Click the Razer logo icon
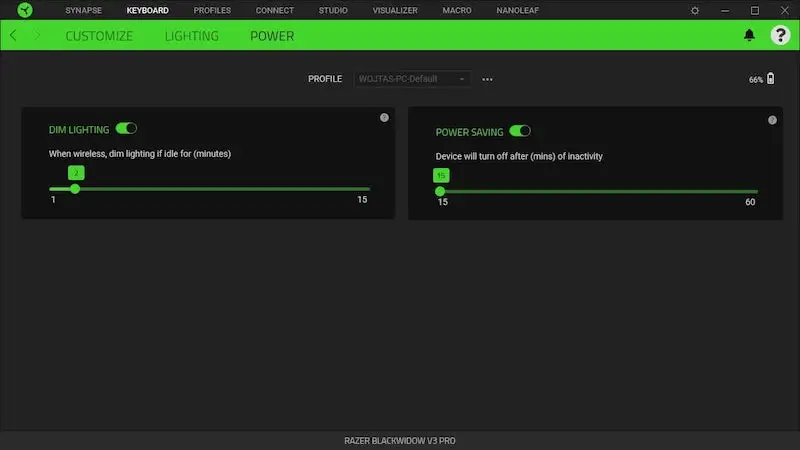800x450 pixels. coord(24,10)
